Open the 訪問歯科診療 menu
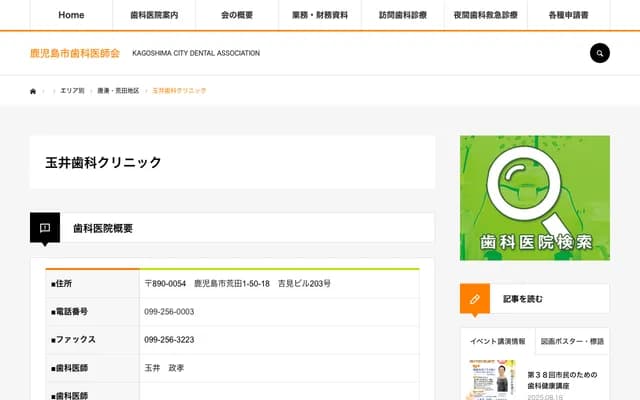The image size is (640, 400). coord(403,15)
